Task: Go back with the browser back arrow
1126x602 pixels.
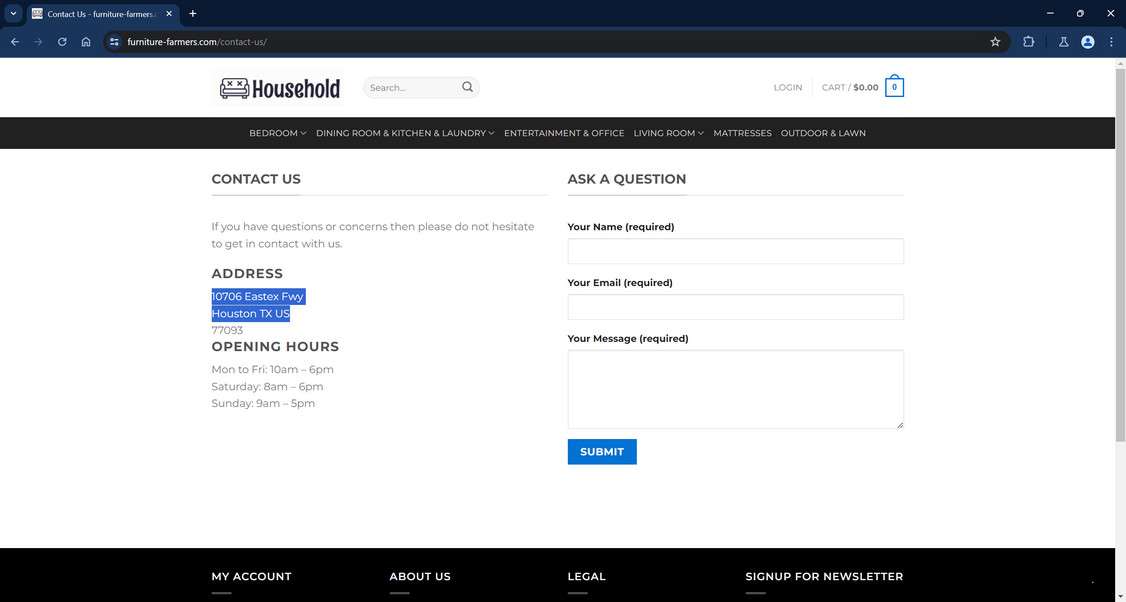Action: [x=14, y=42]
